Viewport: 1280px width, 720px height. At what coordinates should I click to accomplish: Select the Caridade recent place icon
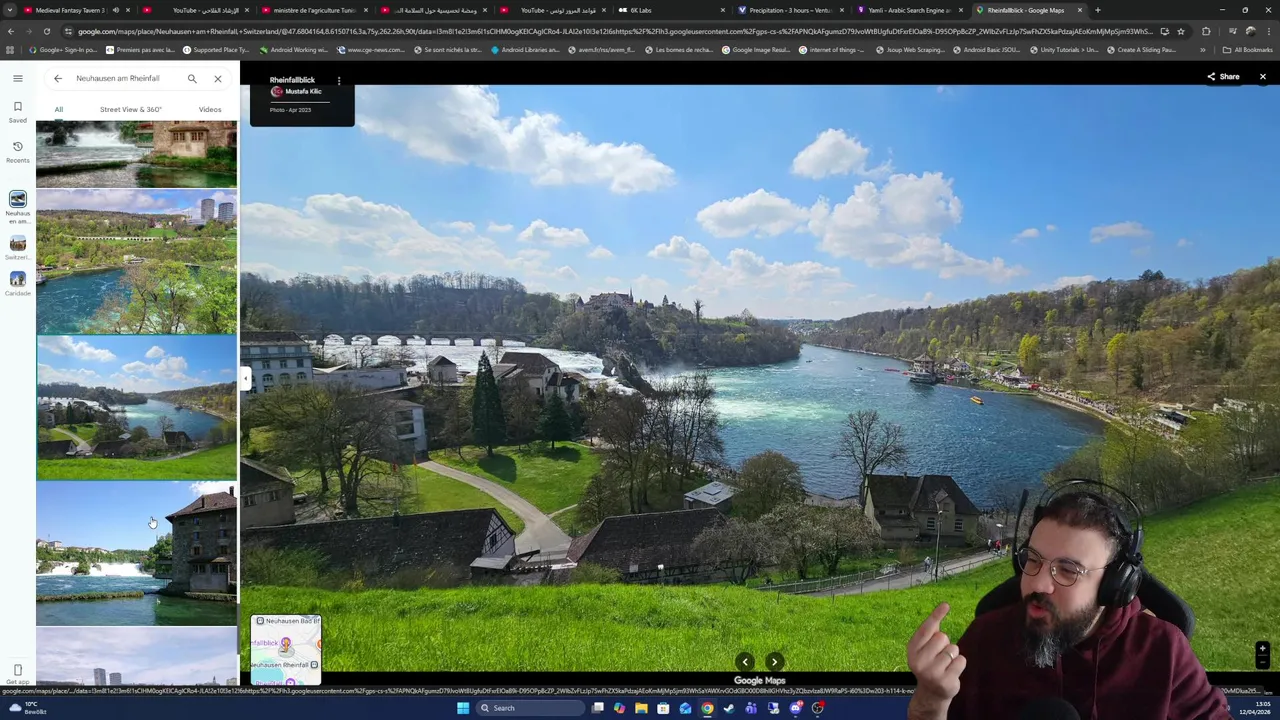[x=17, y=279]
